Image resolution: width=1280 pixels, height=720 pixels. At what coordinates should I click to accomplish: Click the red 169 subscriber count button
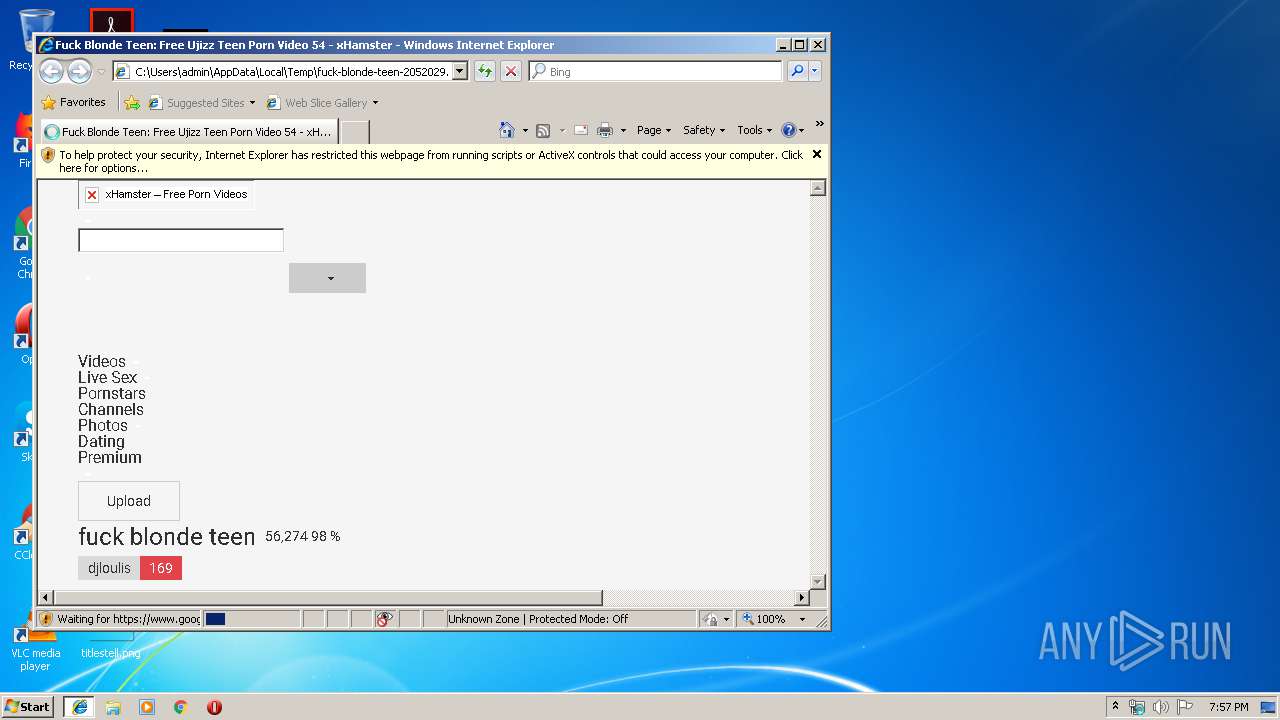(x=161, y=568)
